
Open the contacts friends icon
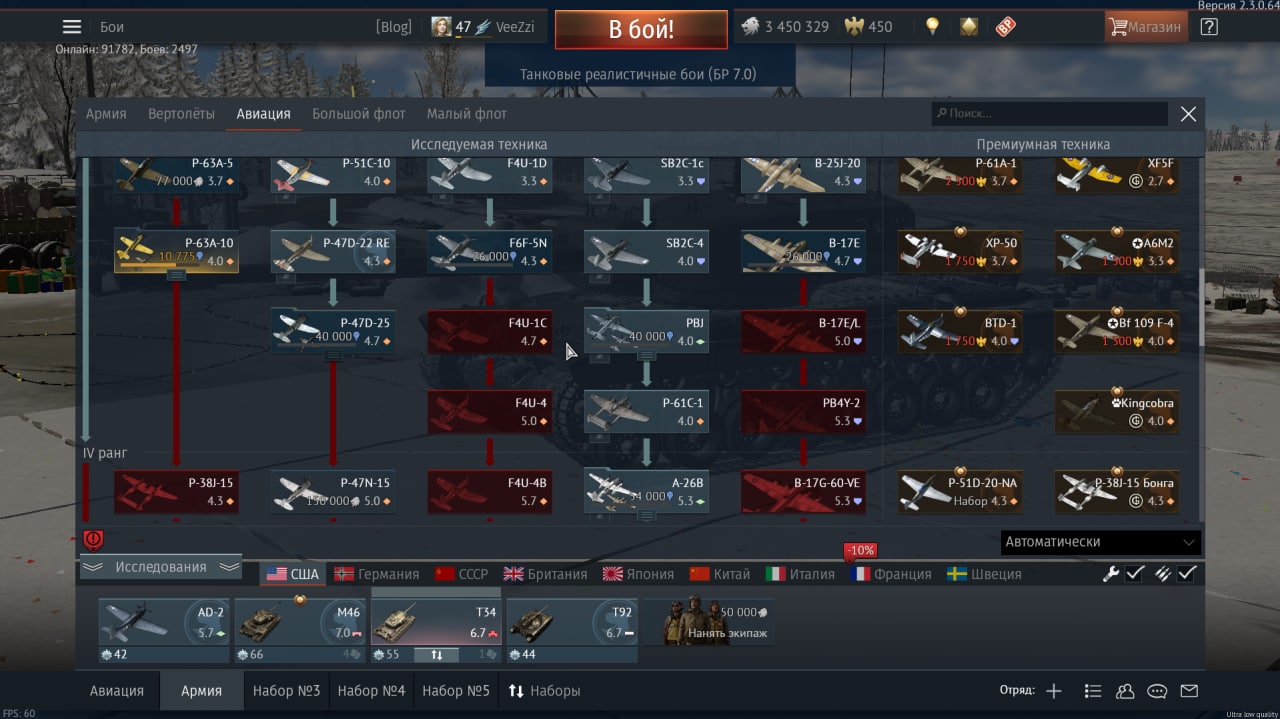coord(1125,691)
